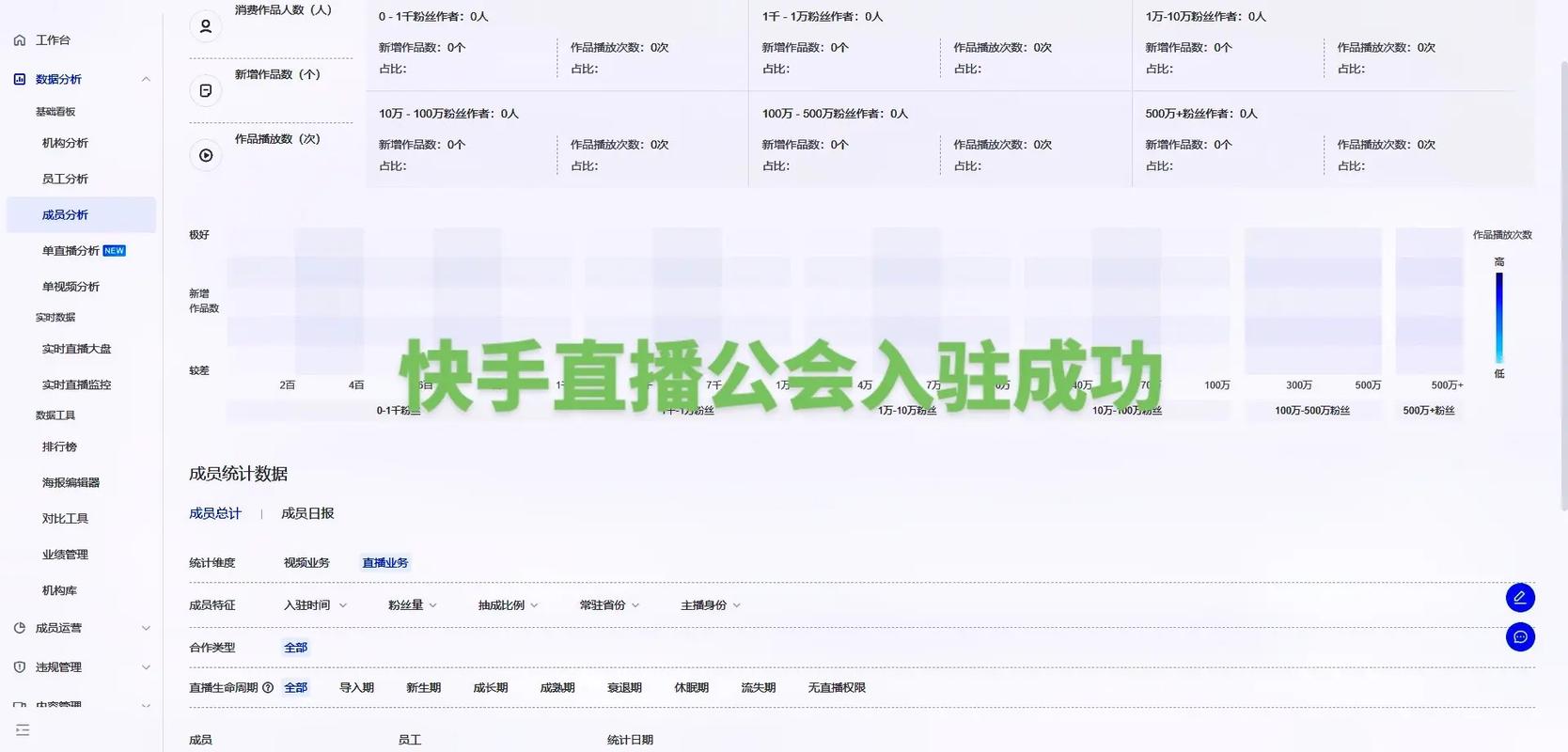Viewport: 1568px width, 752px height.
Task: Filter lifecycle by 无直播权限
Action: 837,688
